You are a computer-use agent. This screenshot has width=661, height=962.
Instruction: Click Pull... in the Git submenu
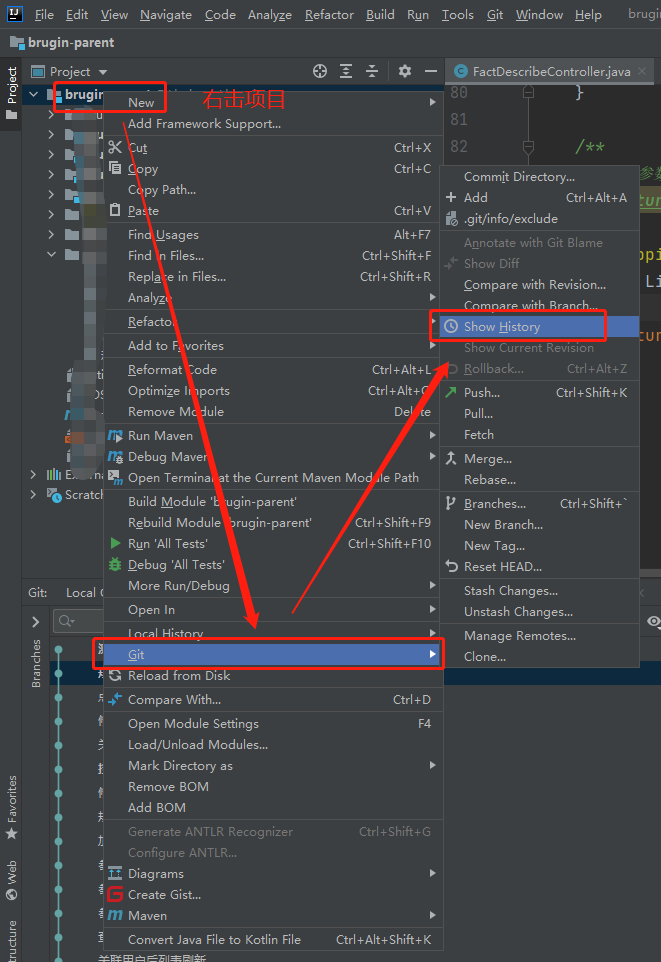pyautogui.click(x=539, y=414)
